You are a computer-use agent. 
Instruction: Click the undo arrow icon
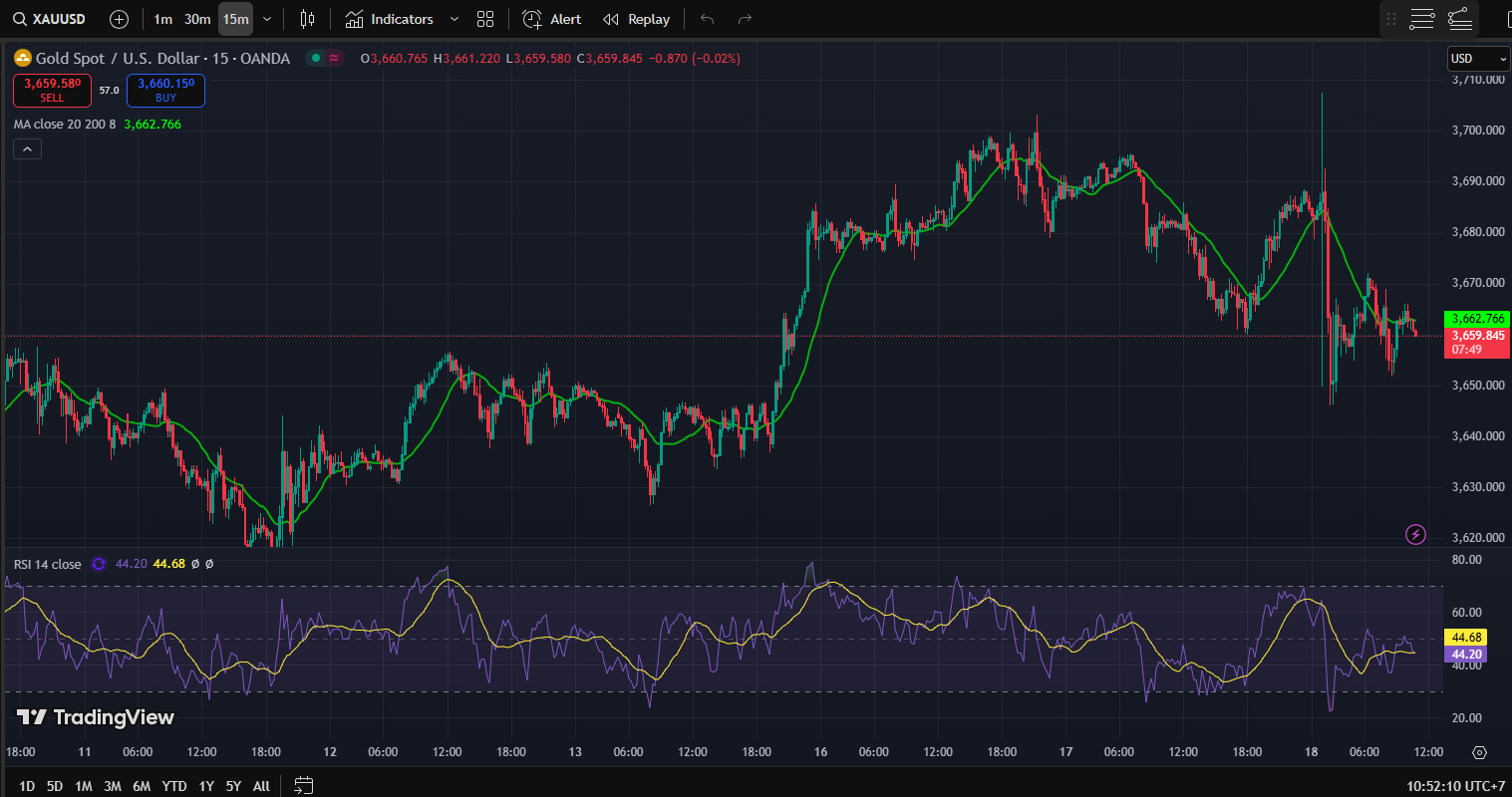[707, 19]
